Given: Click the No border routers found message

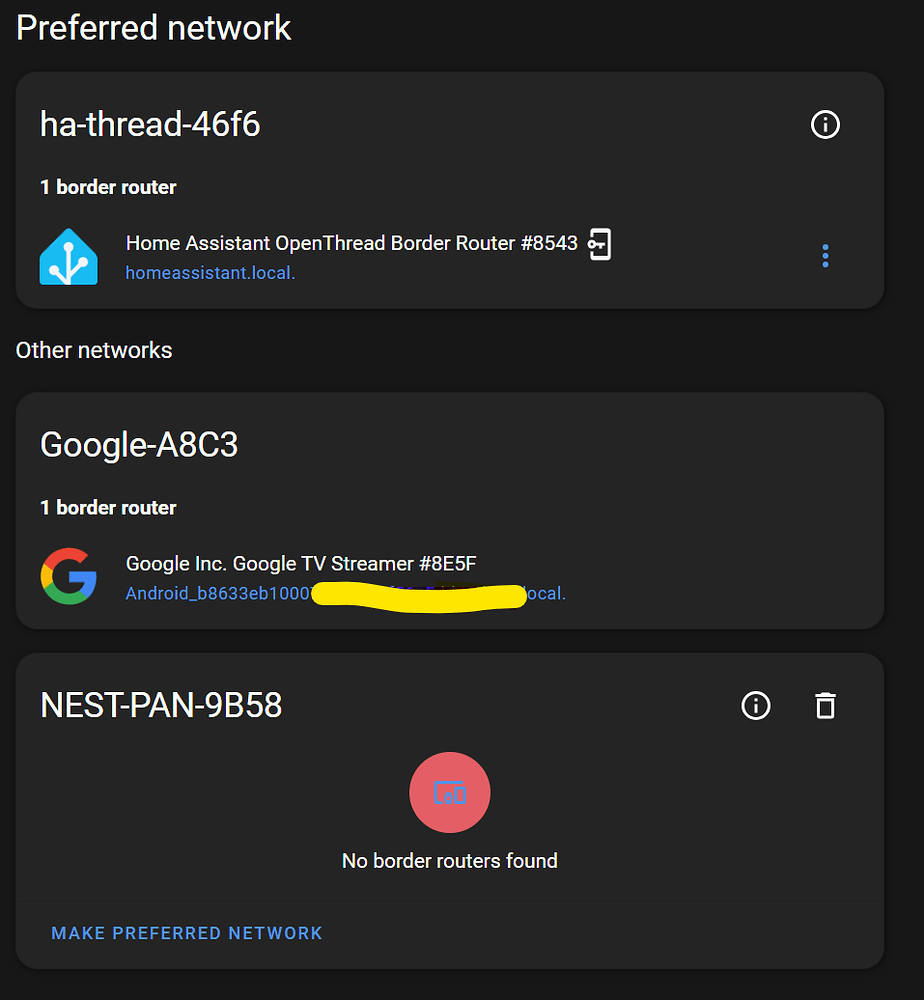Looking at the screenshot, I should tap(449, 860).
